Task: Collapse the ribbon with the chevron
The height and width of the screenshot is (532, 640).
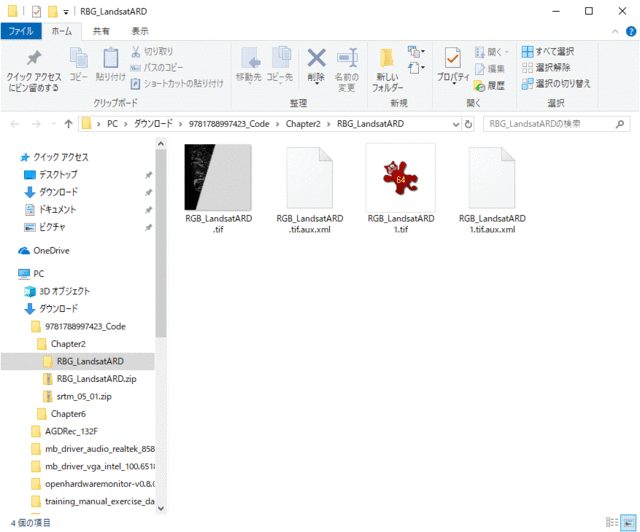Action: coord(615,31)
